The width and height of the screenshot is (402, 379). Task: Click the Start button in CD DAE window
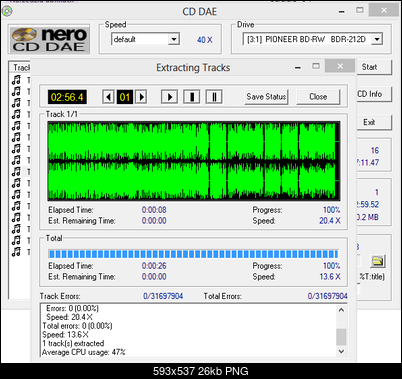pyautogui.click(x=373, y=67)
